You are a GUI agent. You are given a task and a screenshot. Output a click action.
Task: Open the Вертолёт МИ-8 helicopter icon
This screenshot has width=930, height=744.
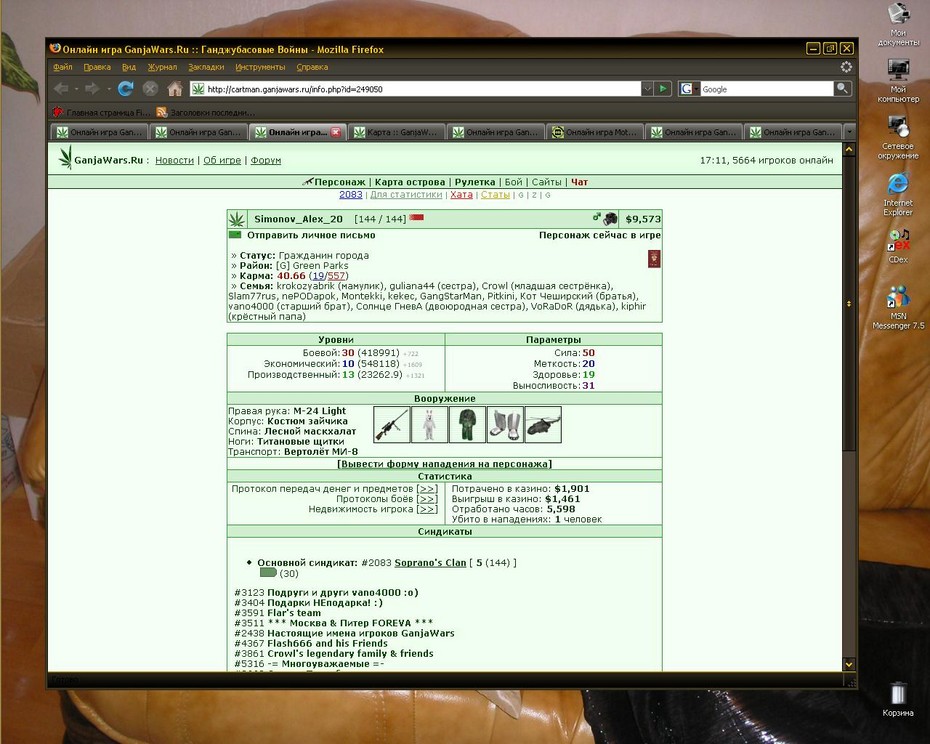coord(543,424)
